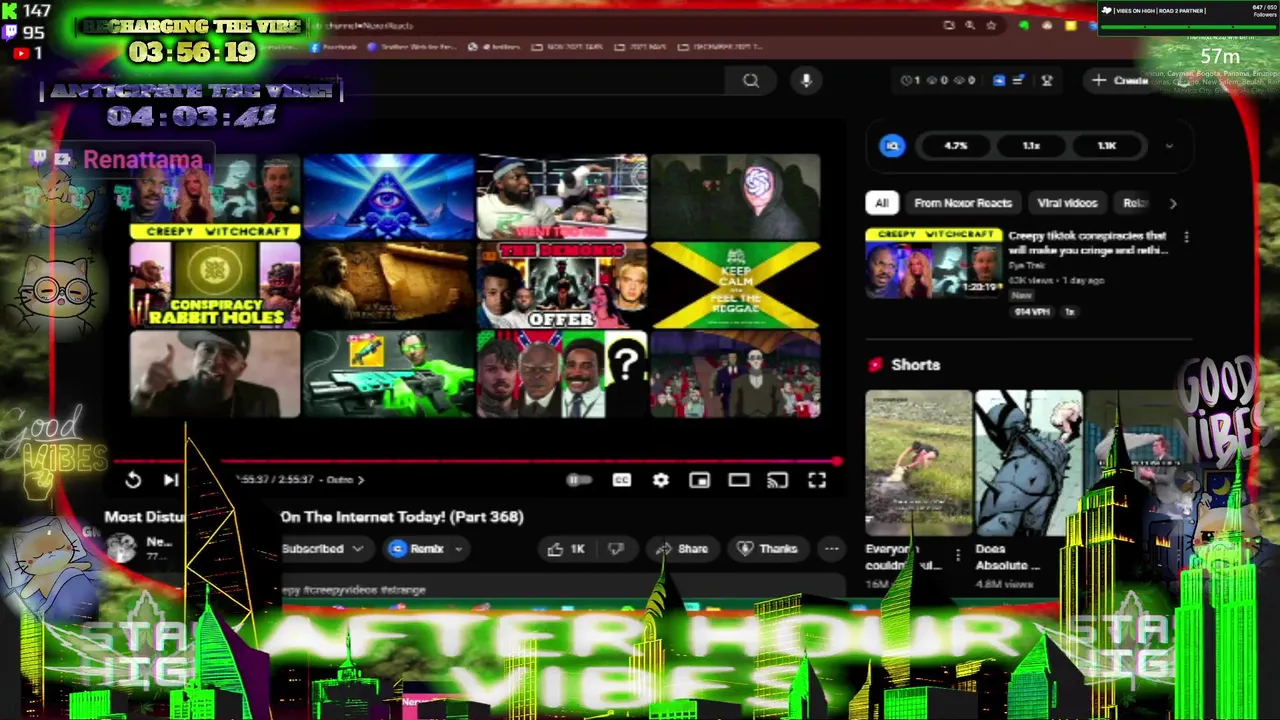Bookmark the page with the star icon

pos(991,25)
